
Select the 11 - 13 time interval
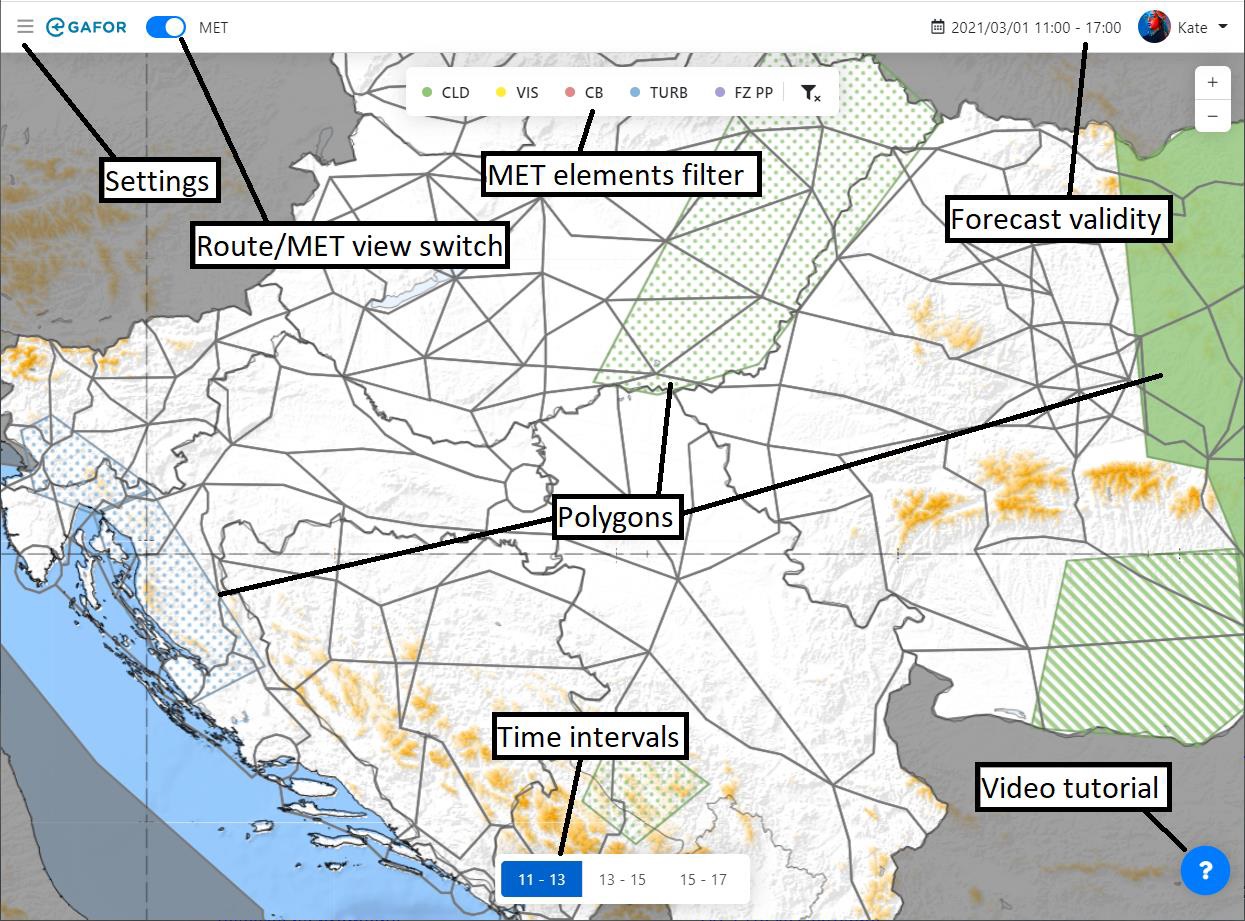pos(541,880)
